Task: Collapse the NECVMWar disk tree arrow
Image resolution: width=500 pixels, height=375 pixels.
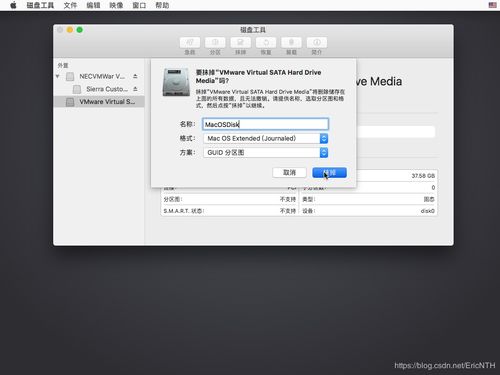Action: pyautogui.click(x=58, y=77)
